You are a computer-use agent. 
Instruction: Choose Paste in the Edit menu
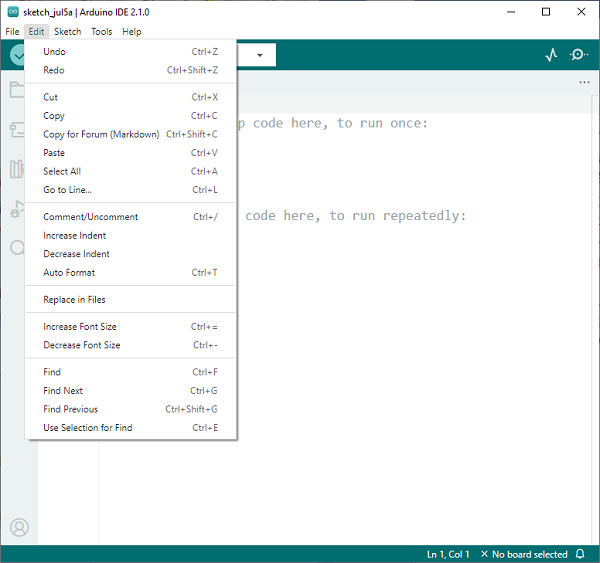coord(130,153)
